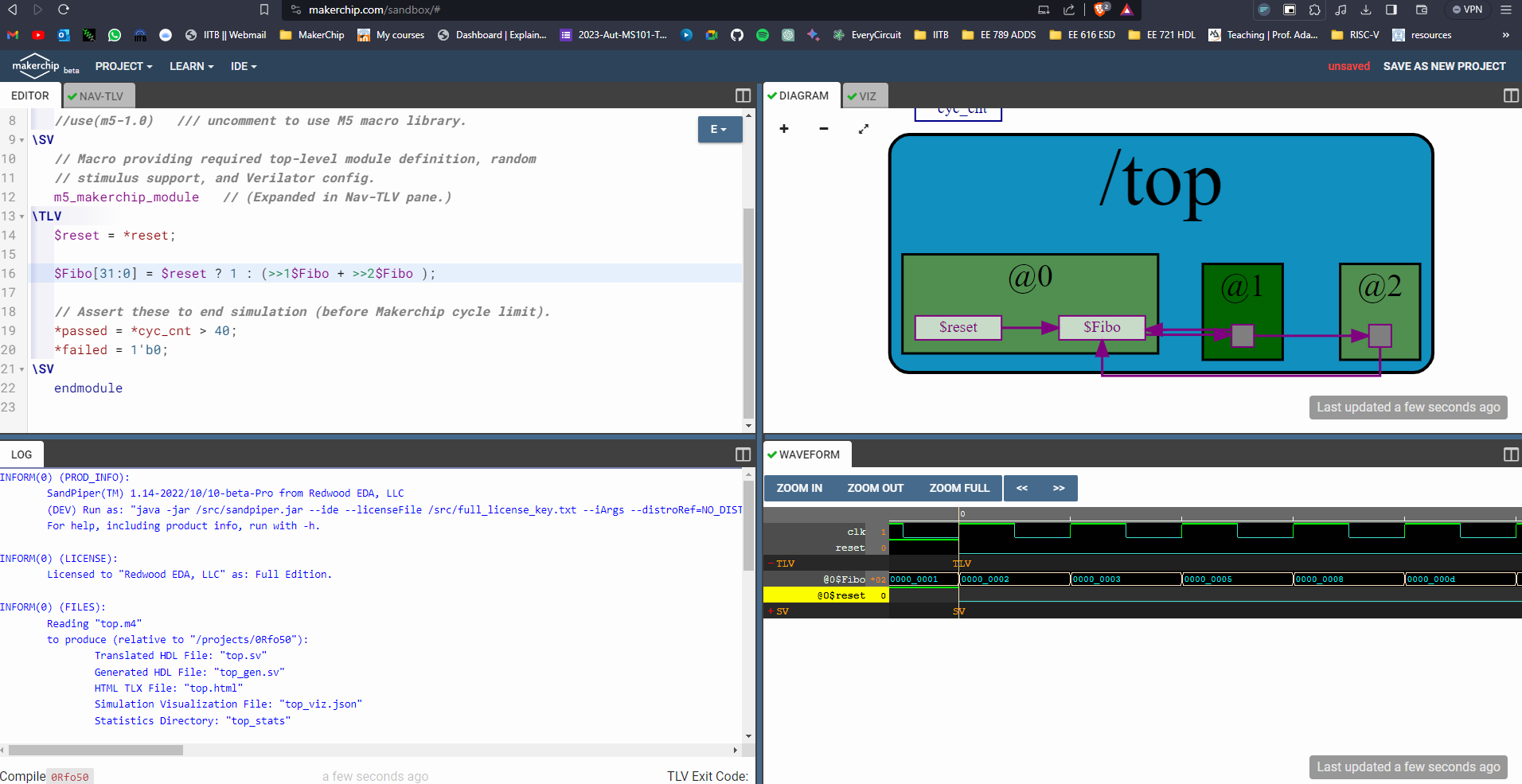Split the Log pane layout icon
The height and width of the screenshot is (784, 1522).
743,454
